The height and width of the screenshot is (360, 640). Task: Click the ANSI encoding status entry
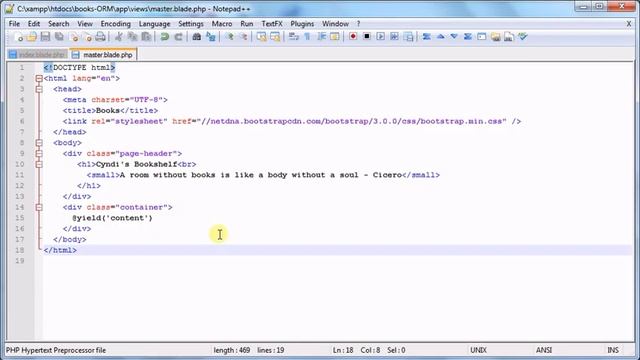544,350
